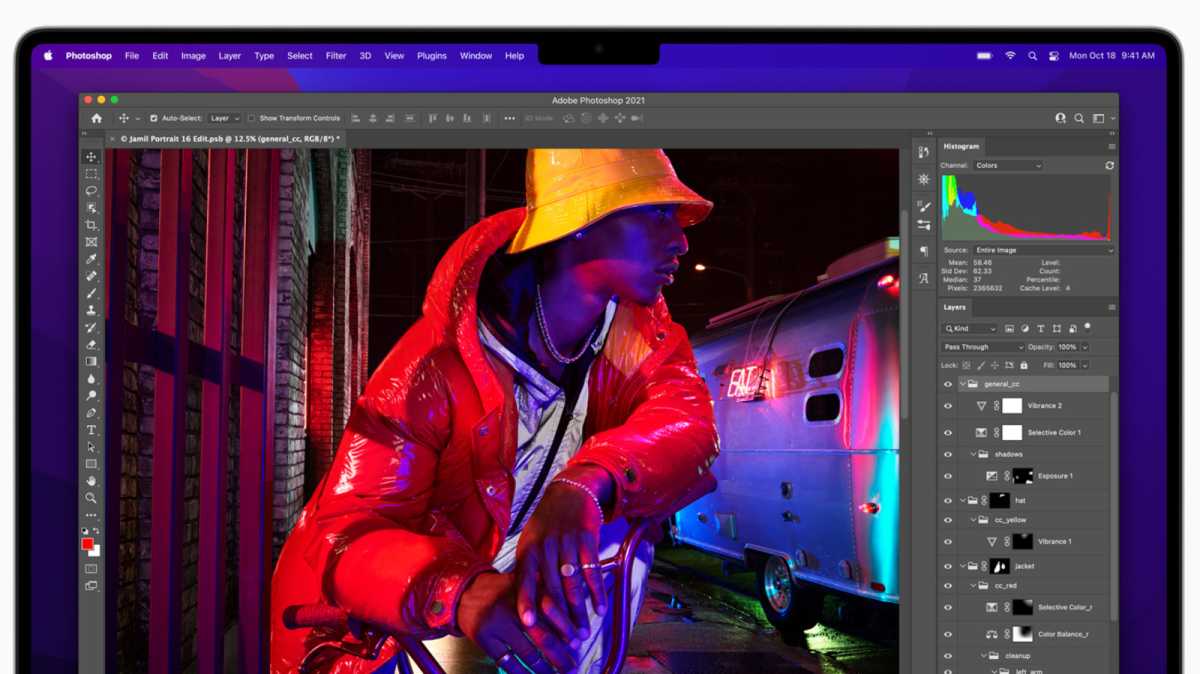Select the Pen tool

(91, 413)
